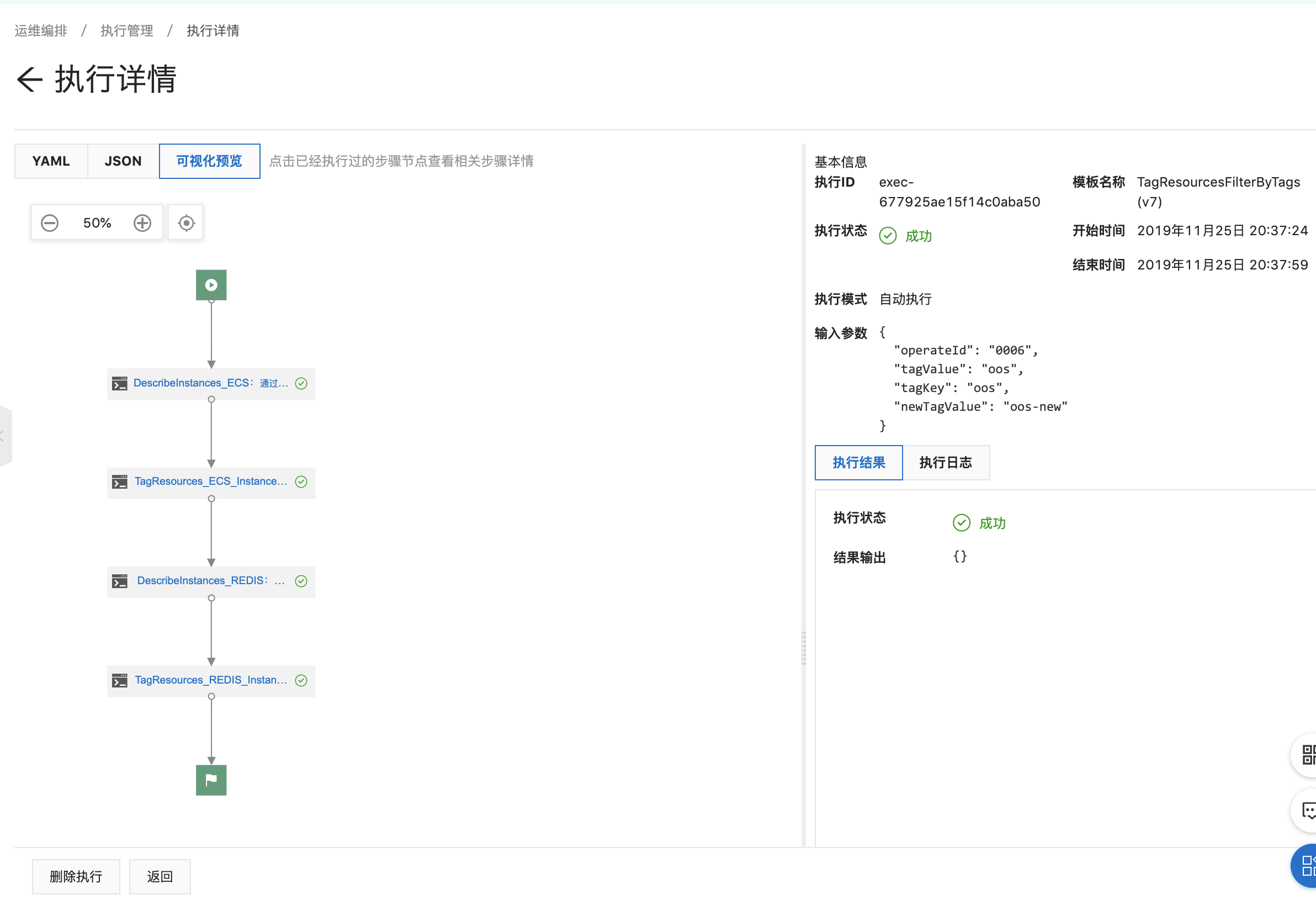This screenshot has width=1316, height=900.
Task: Click the 删除执行 button
Action: pos(76,876)
